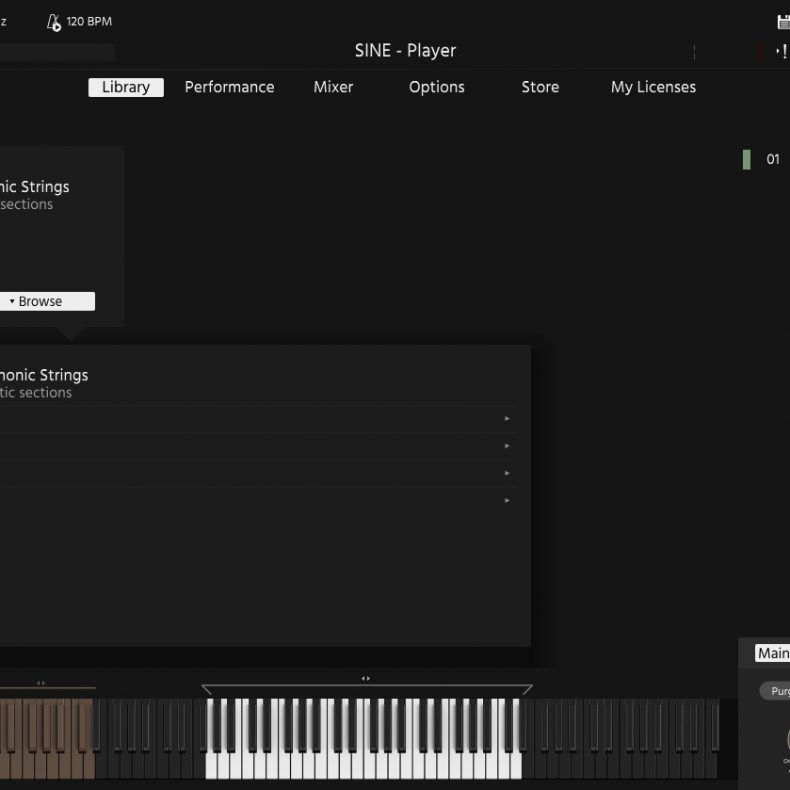Click the floppy-disk save icon
The height and width of the screenshot is (790, 790).
783,22
